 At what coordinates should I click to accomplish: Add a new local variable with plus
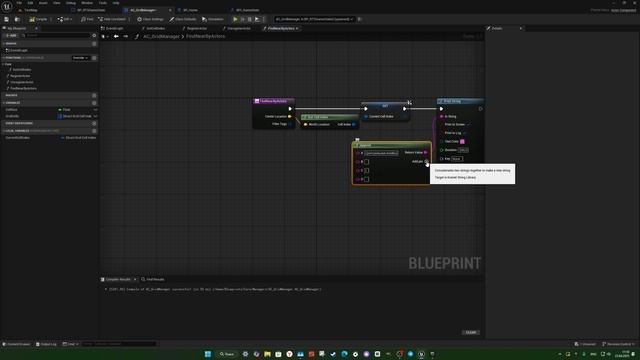(94, 131)
